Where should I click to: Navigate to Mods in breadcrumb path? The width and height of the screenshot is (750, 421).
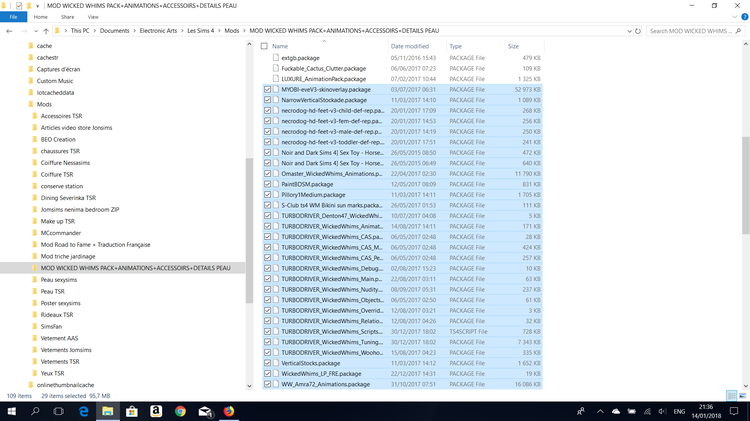pos(232,31)
